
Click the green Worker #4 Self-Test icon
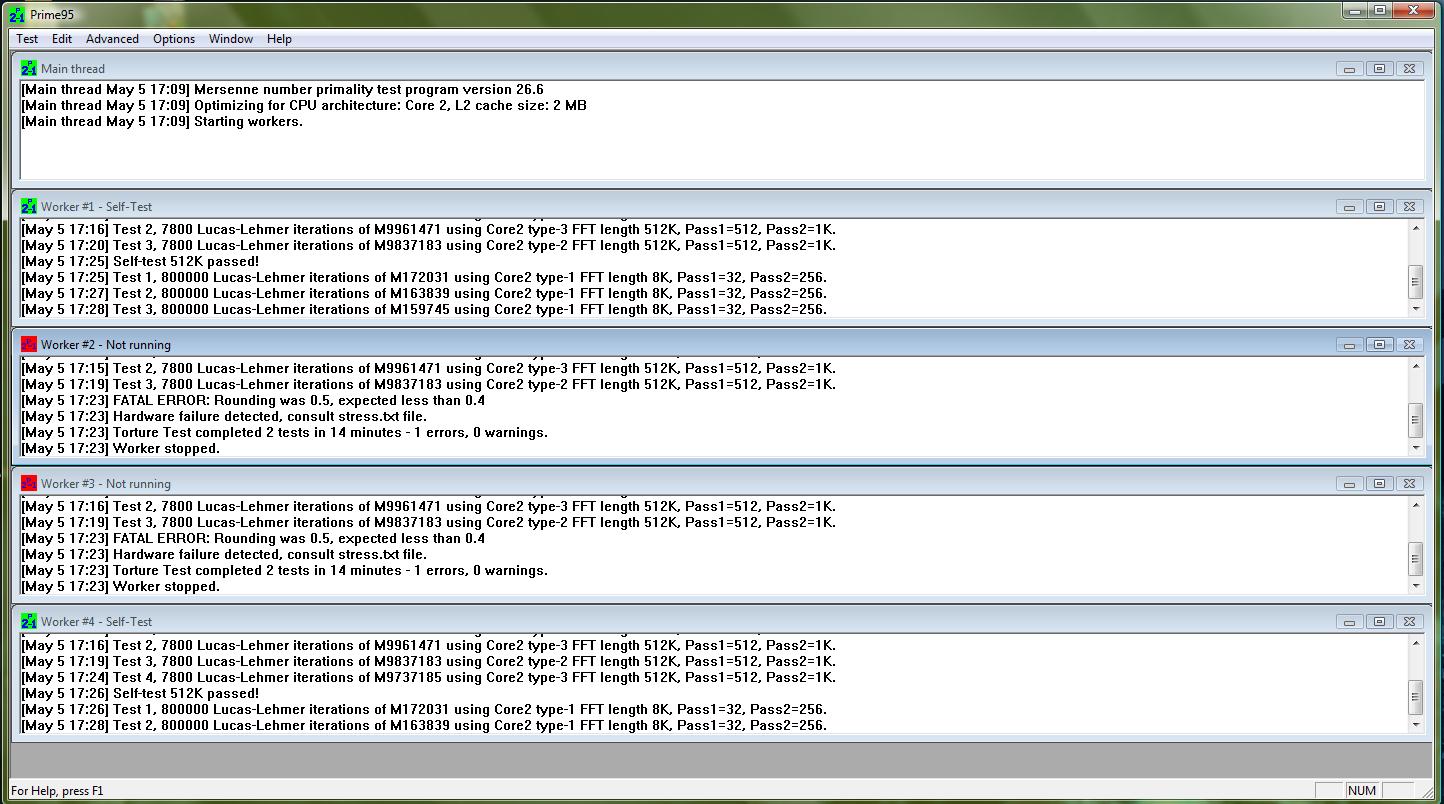29,621
